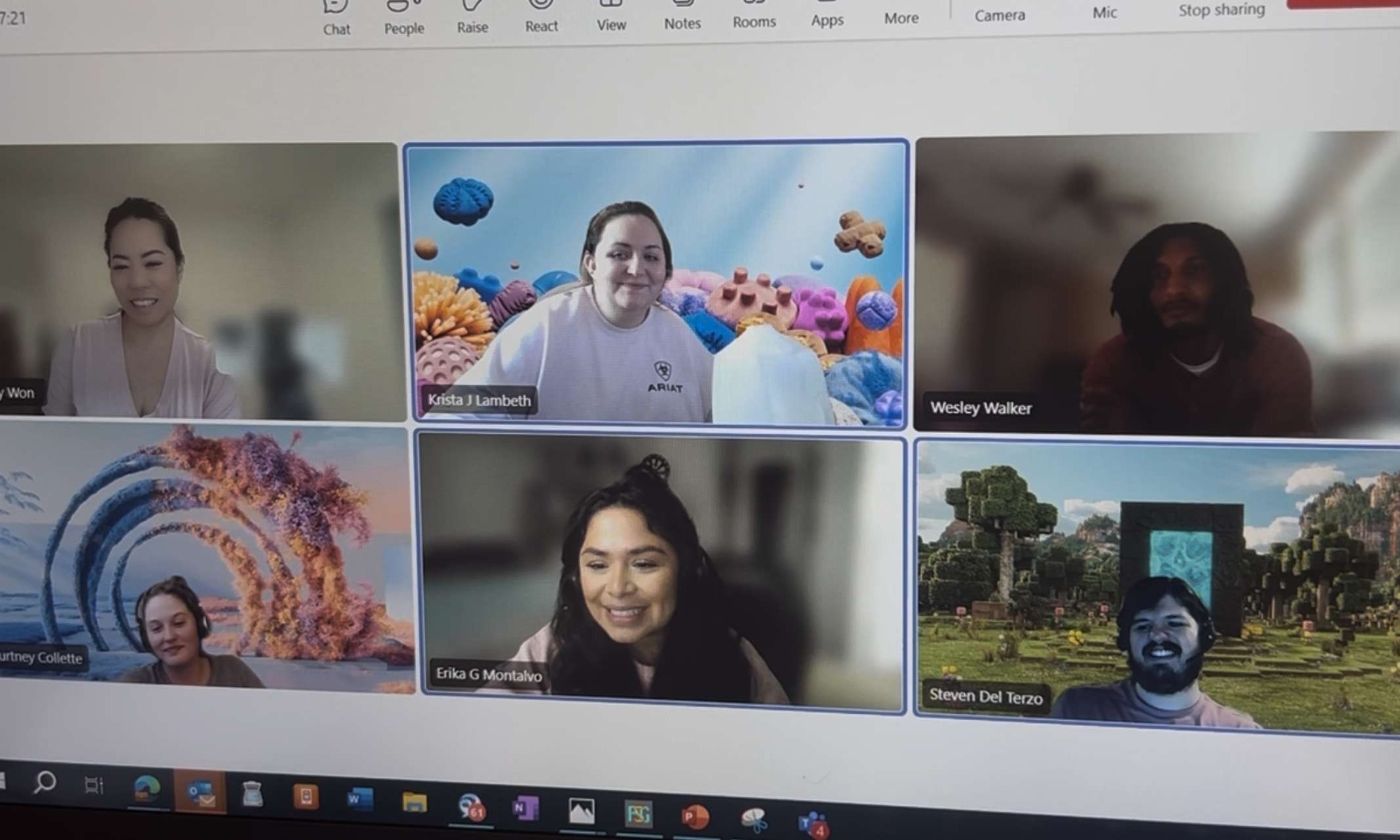Select Erika G Montalvo's video tile
The height and width of the screenshot is (840, 1400).
point(661,570)
